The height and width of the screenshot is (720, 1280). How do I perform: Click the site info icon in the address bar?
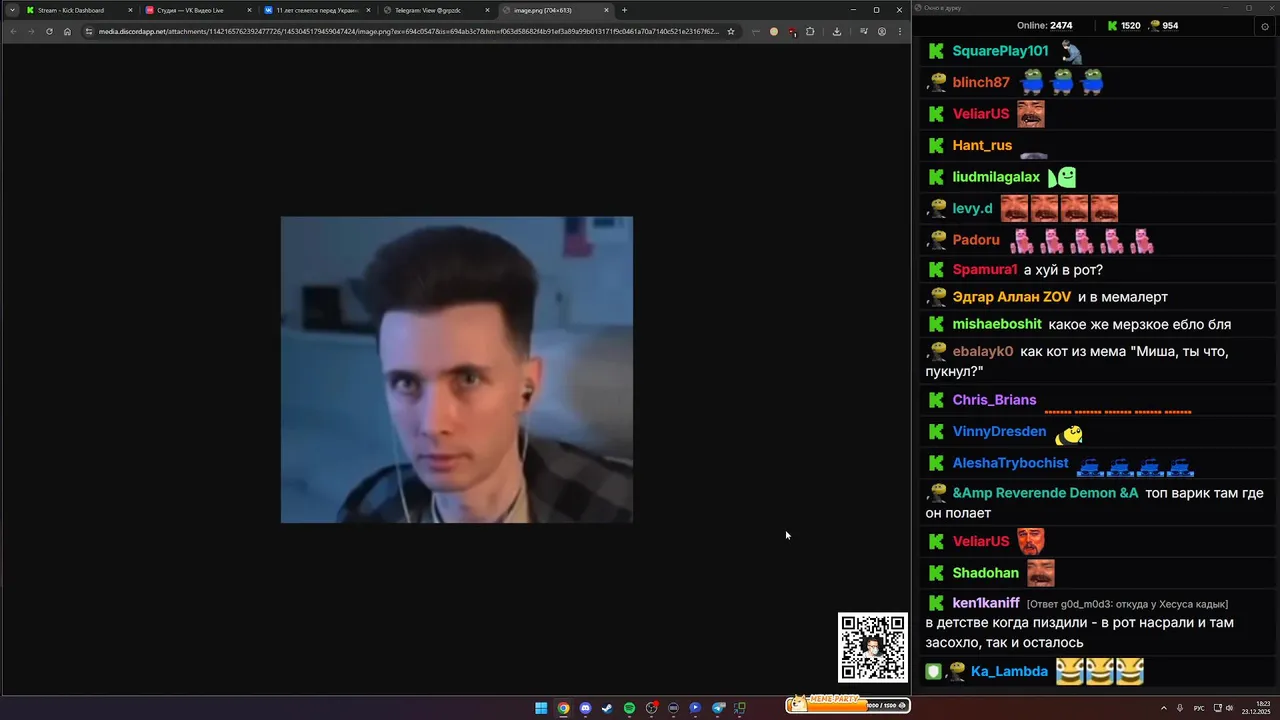point(89,31)
